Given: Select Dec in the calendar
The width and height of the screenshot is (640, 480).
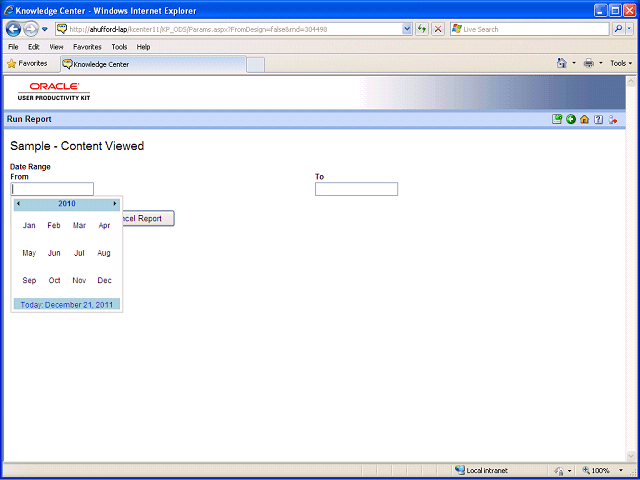Looking at the screenshot, I should coord(104,280).
